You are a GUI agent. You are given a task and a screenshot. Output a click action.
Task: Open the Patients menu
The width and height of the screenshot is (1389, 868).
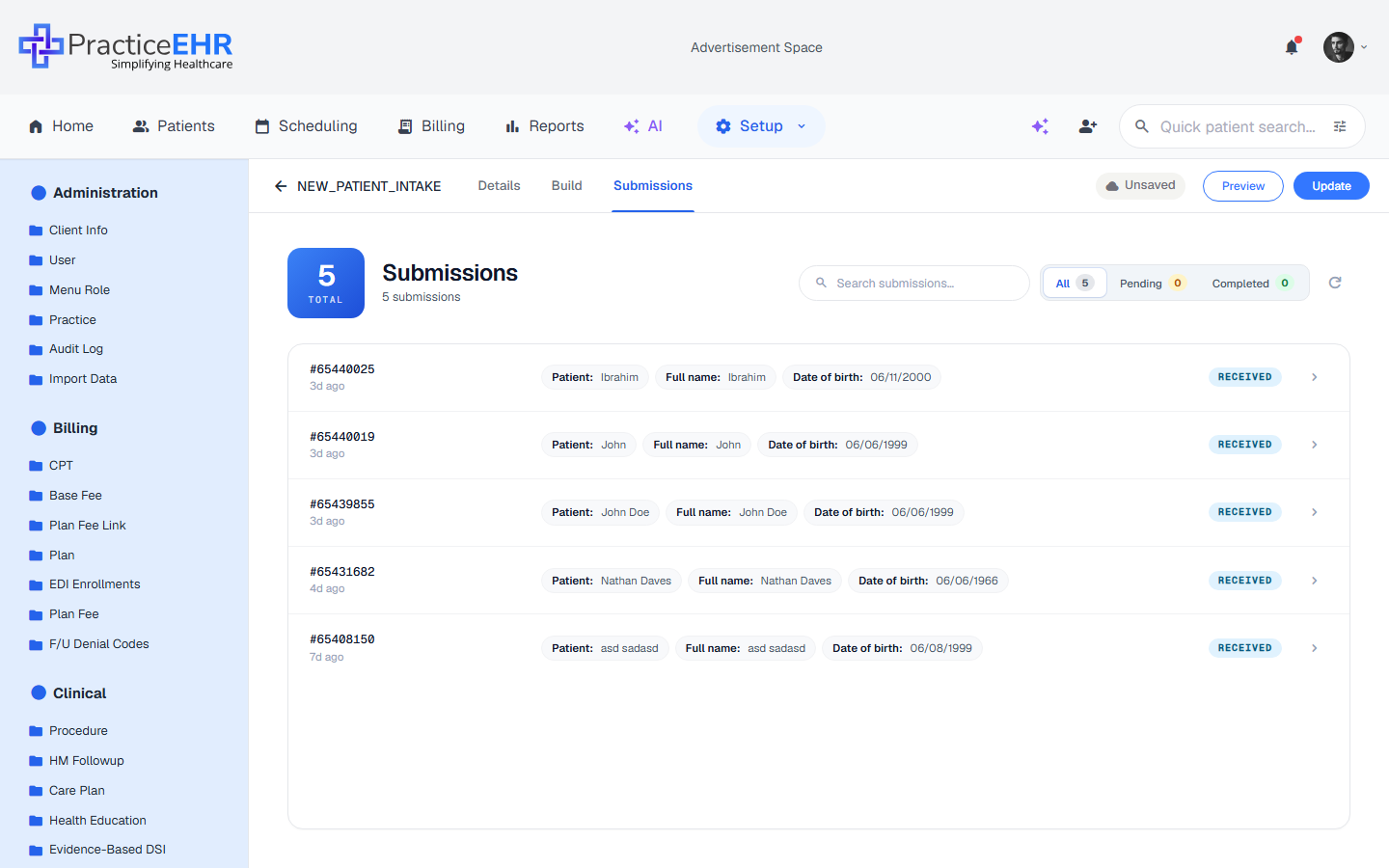[x=174, y=126]
